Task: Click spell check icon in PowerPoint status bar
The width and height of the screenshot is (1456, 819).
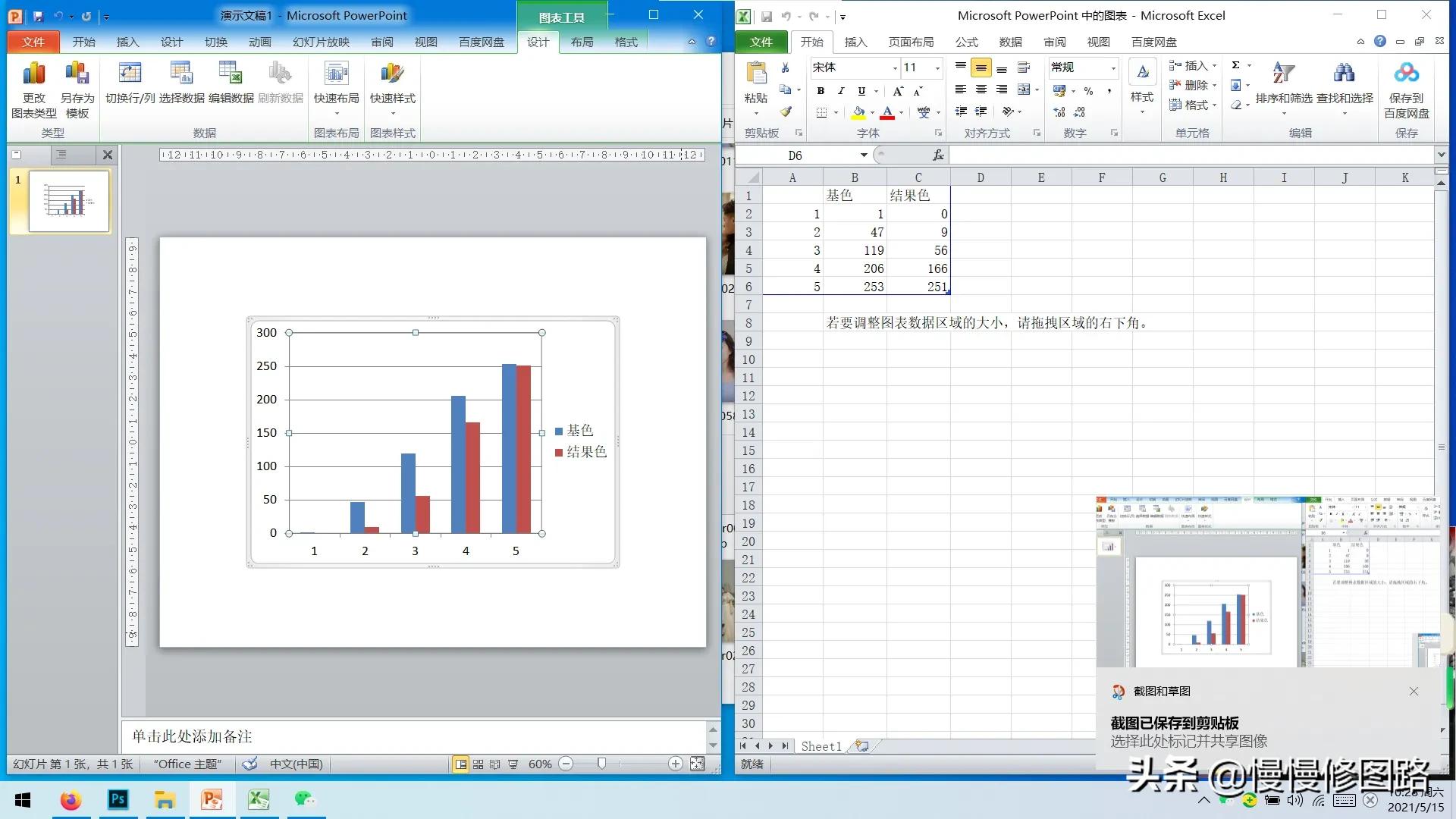Action: [x=249, y=764]
